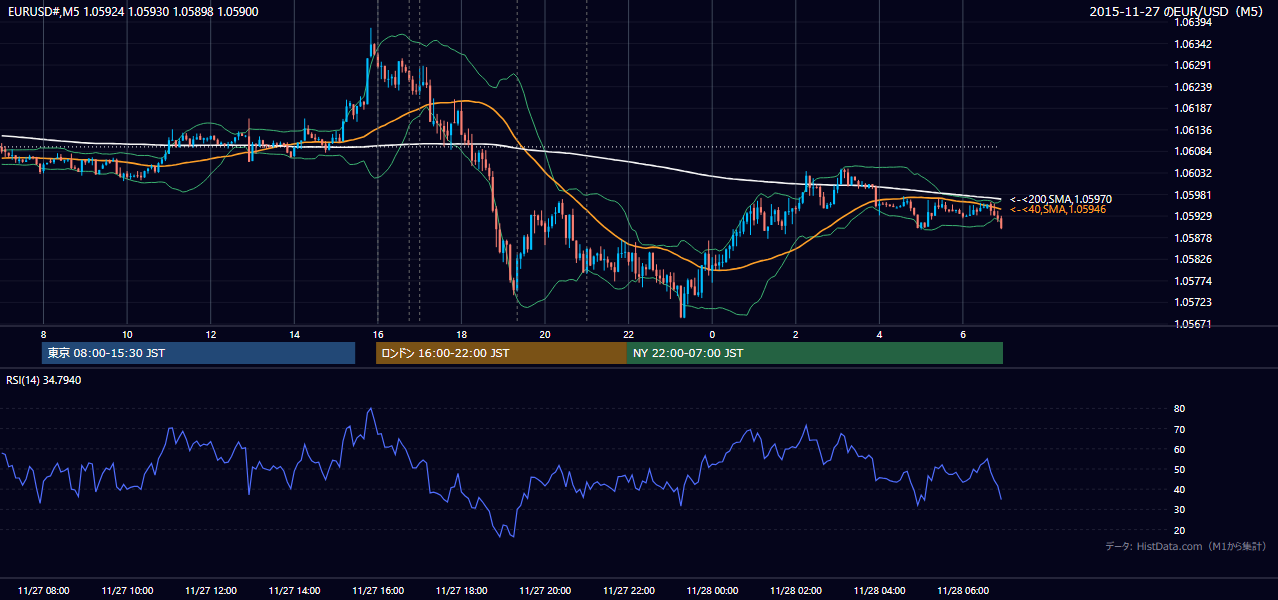Image resolution: width=1278 pixels, height=600 pixels.
Task: Select the '2015-11-27 のEUR/USD (M5)' chart title
Action: 1178,11
